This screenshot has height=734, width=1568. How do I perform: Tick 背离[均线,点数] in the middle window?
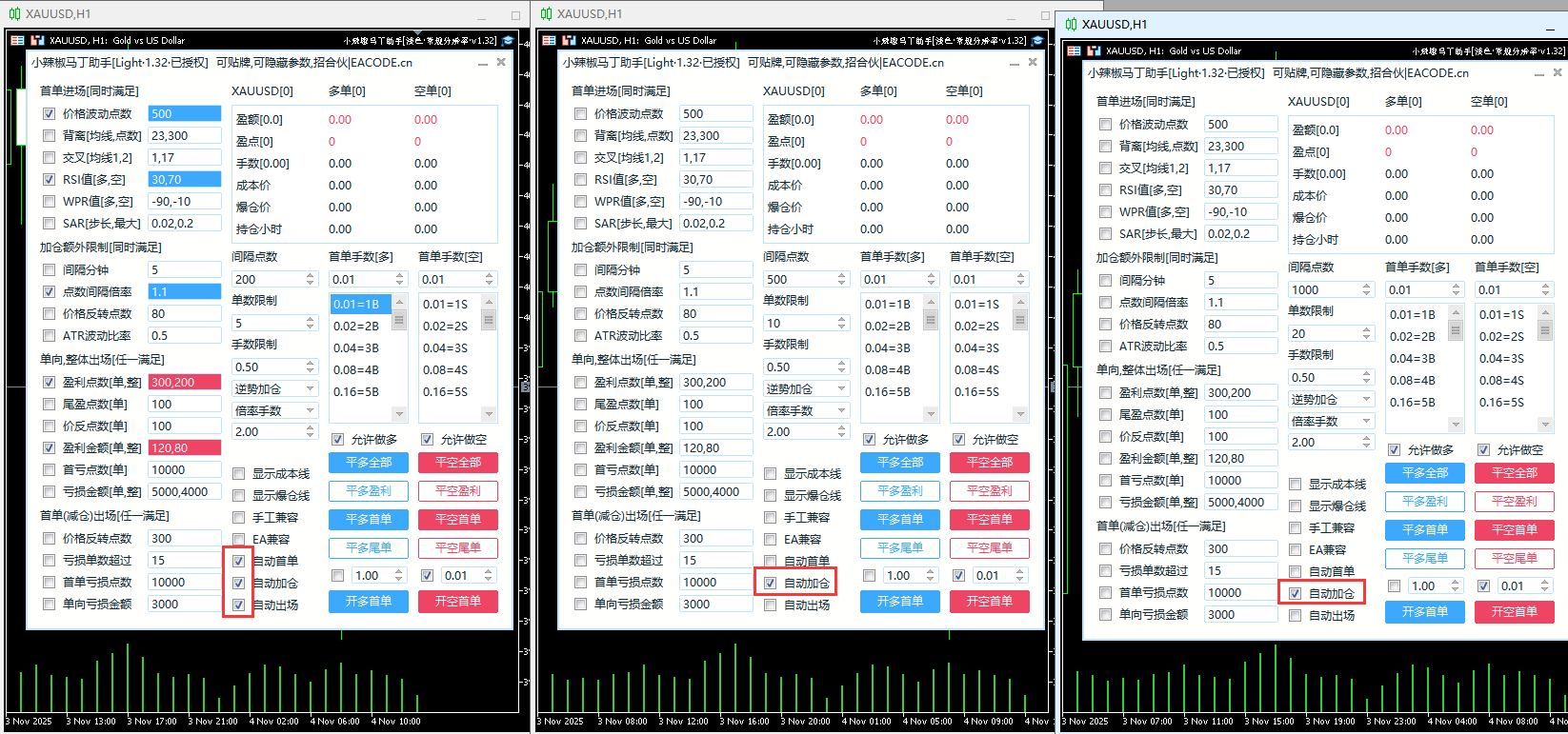580,136
